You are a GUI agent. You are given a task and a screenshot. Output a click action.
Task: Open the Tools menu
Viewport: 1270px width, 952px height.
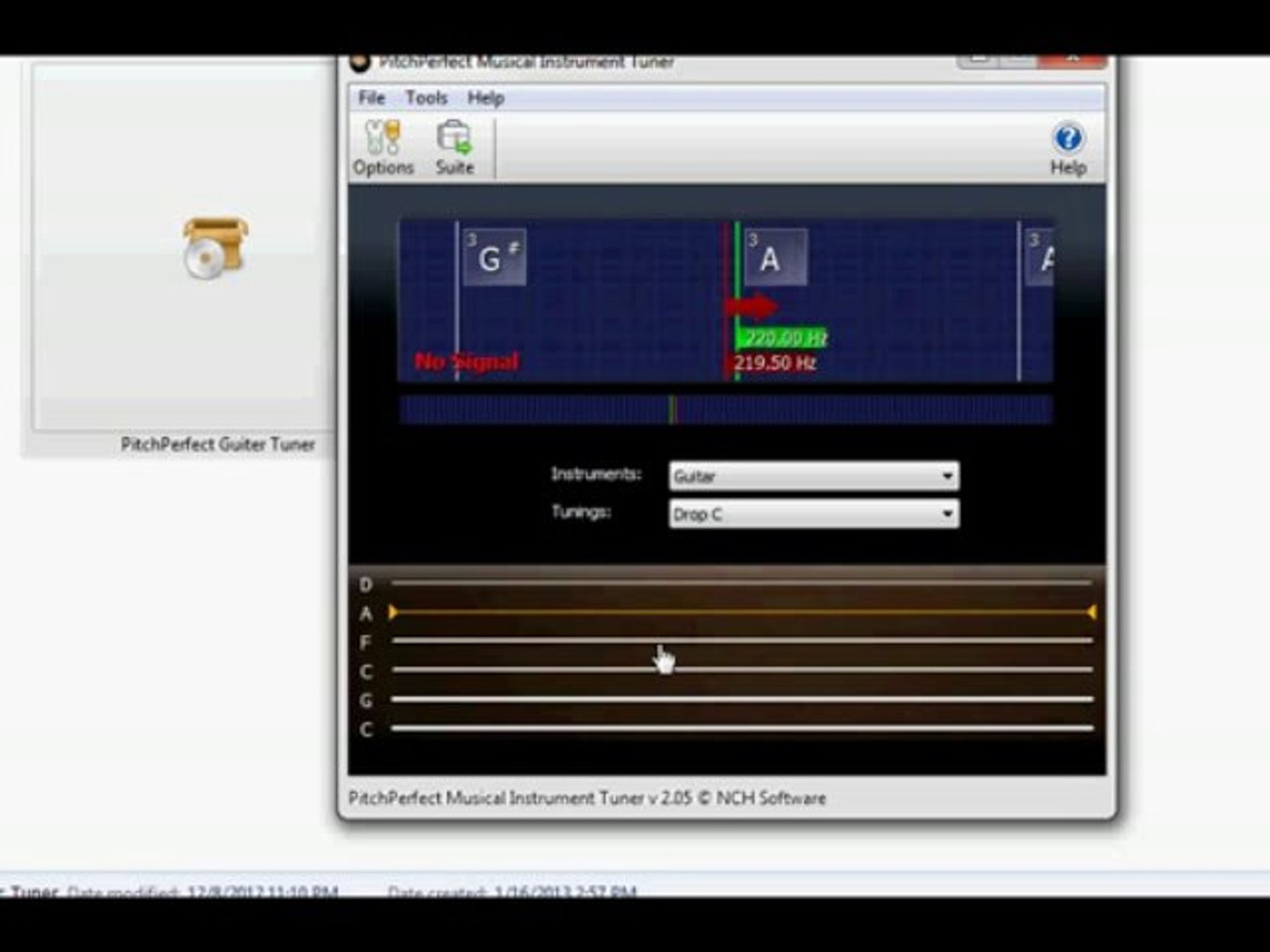[x=426, y=98]
